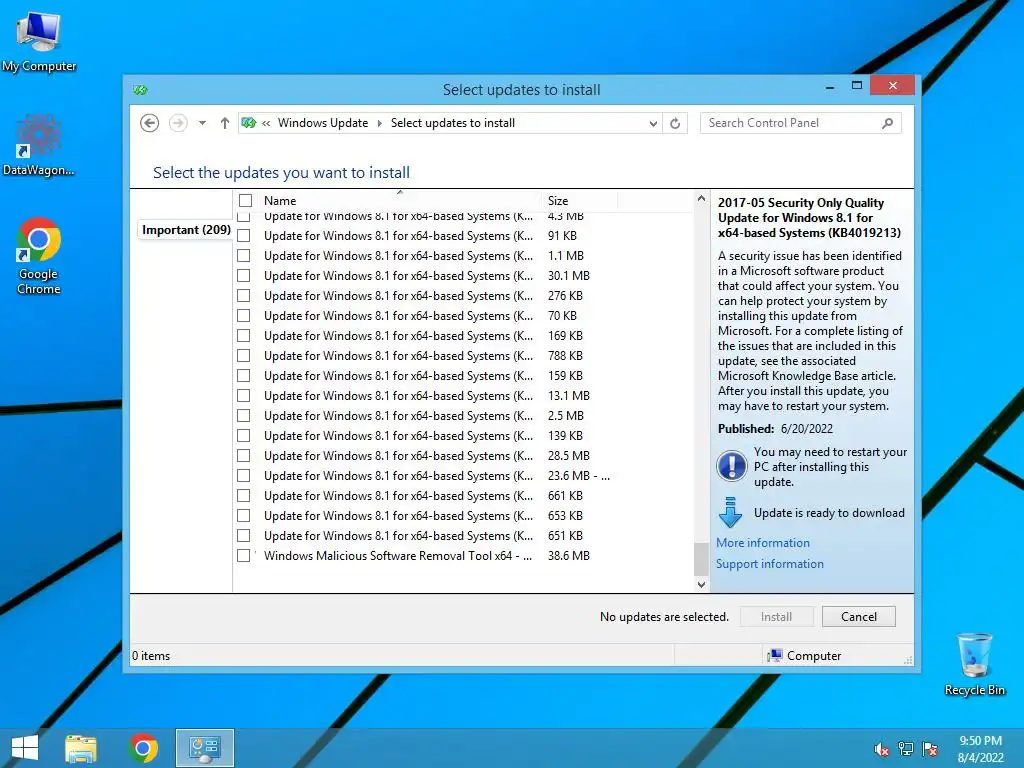1024x768 pixels.
Task: Select the update row sized 2.5 MB
Action: (463, 416)
